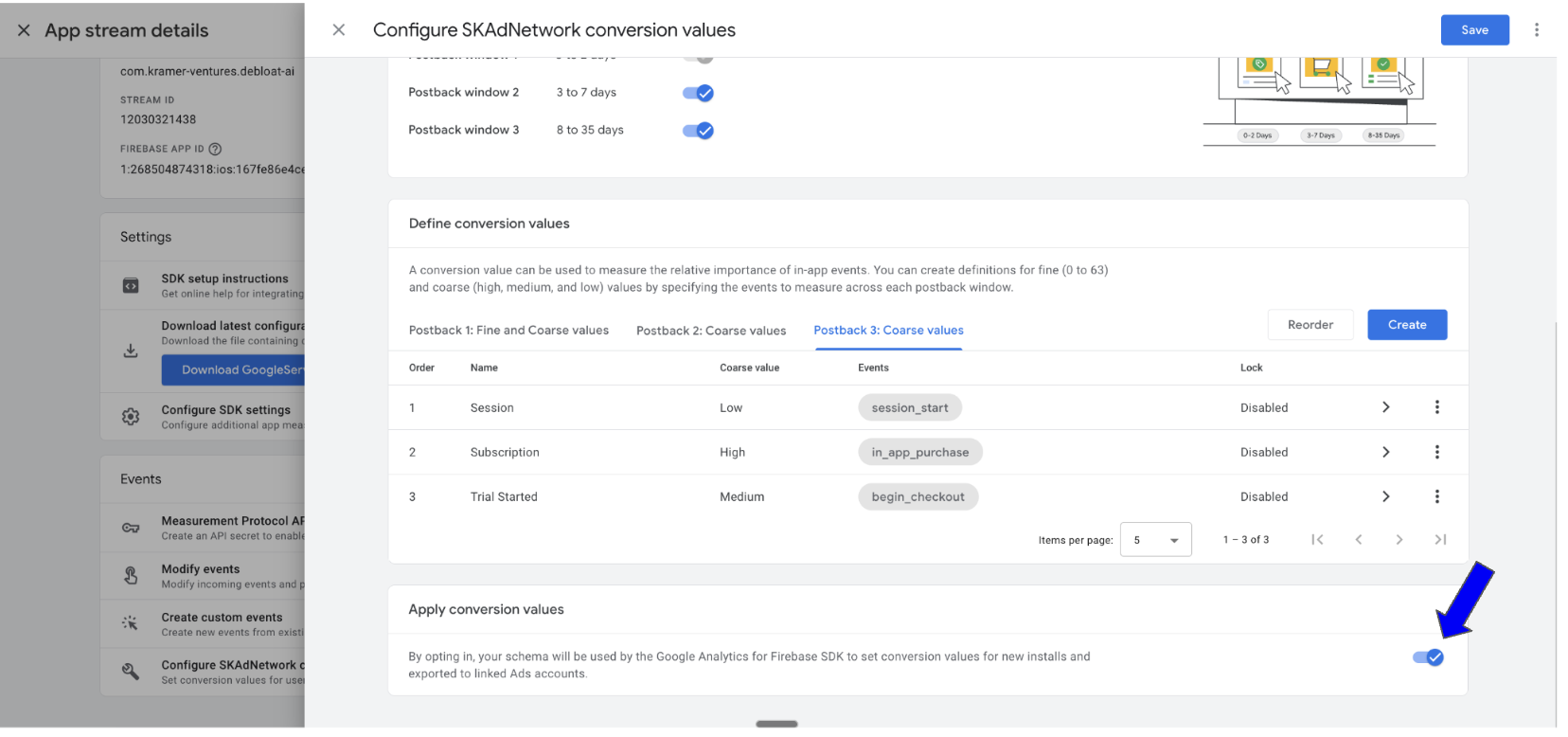Open Modify events
Image resolution: width=1568 pixels, height=737 pixels.
(202, 576)
